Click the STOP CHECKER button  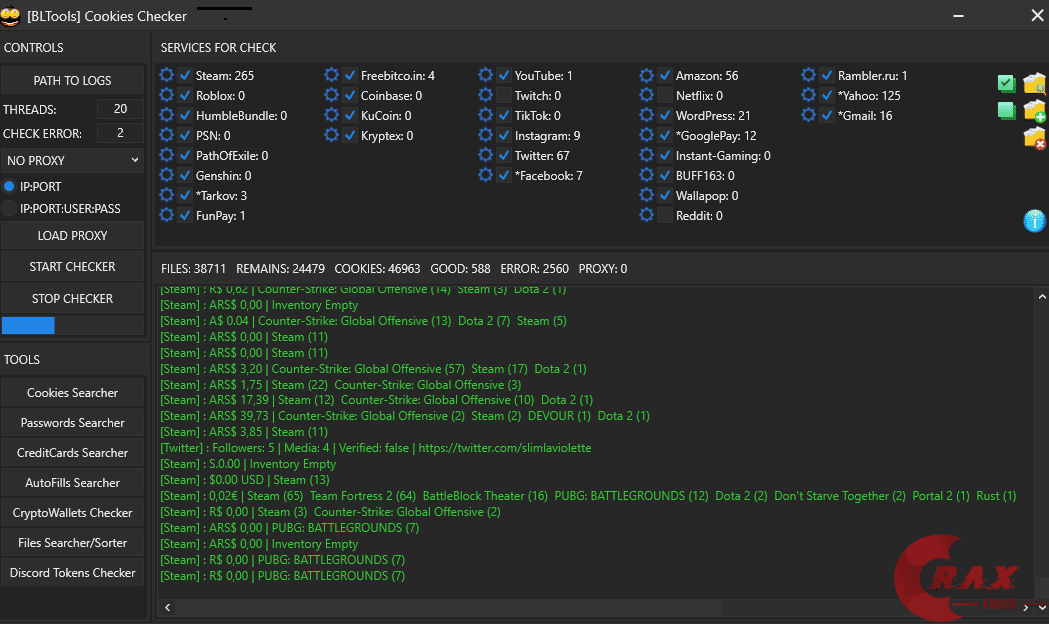[72, 299]
